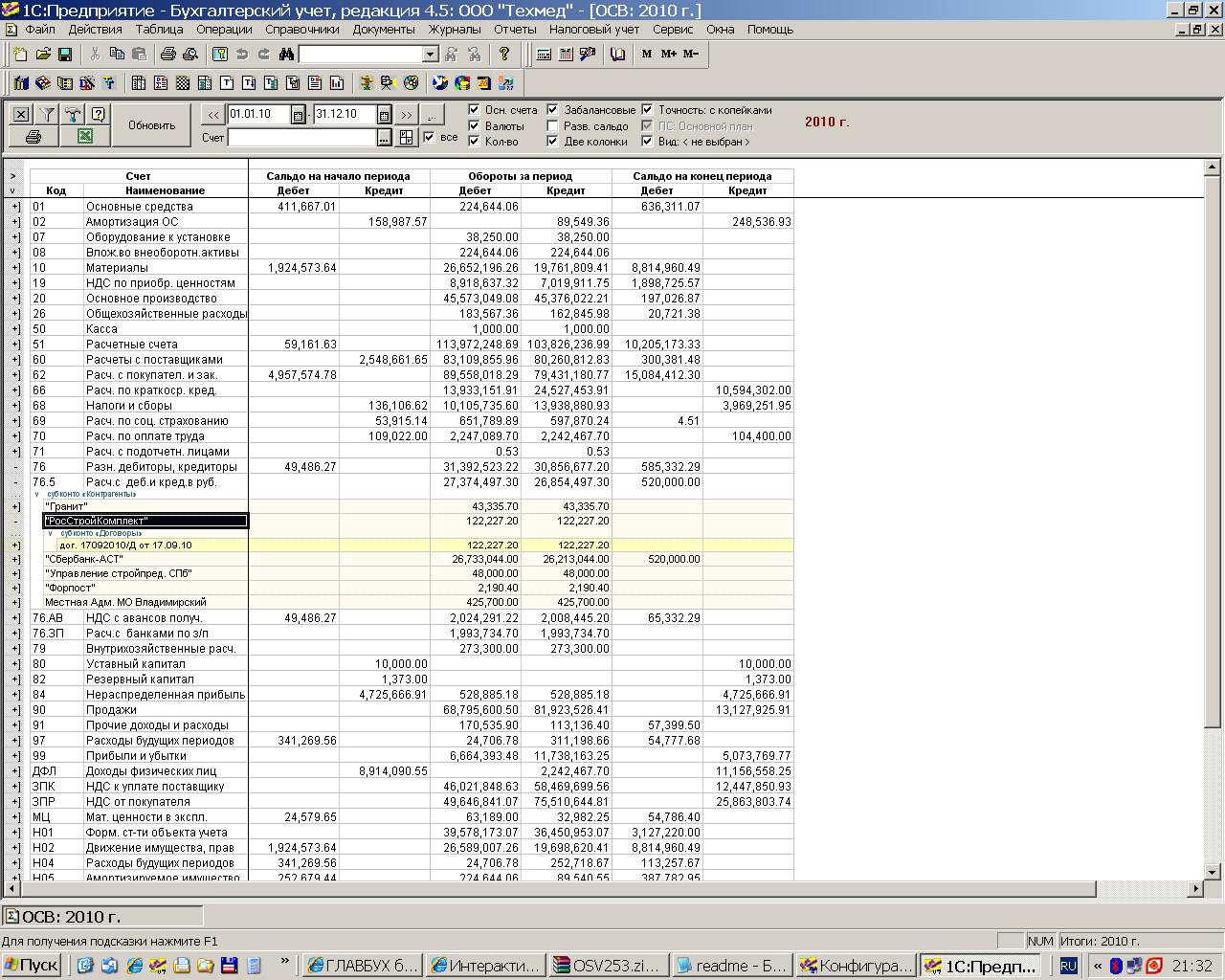Viewport: 1225px width, 980px height.
Task: Click the Excel export icon in report panel
Action: [x=84, y=137]
